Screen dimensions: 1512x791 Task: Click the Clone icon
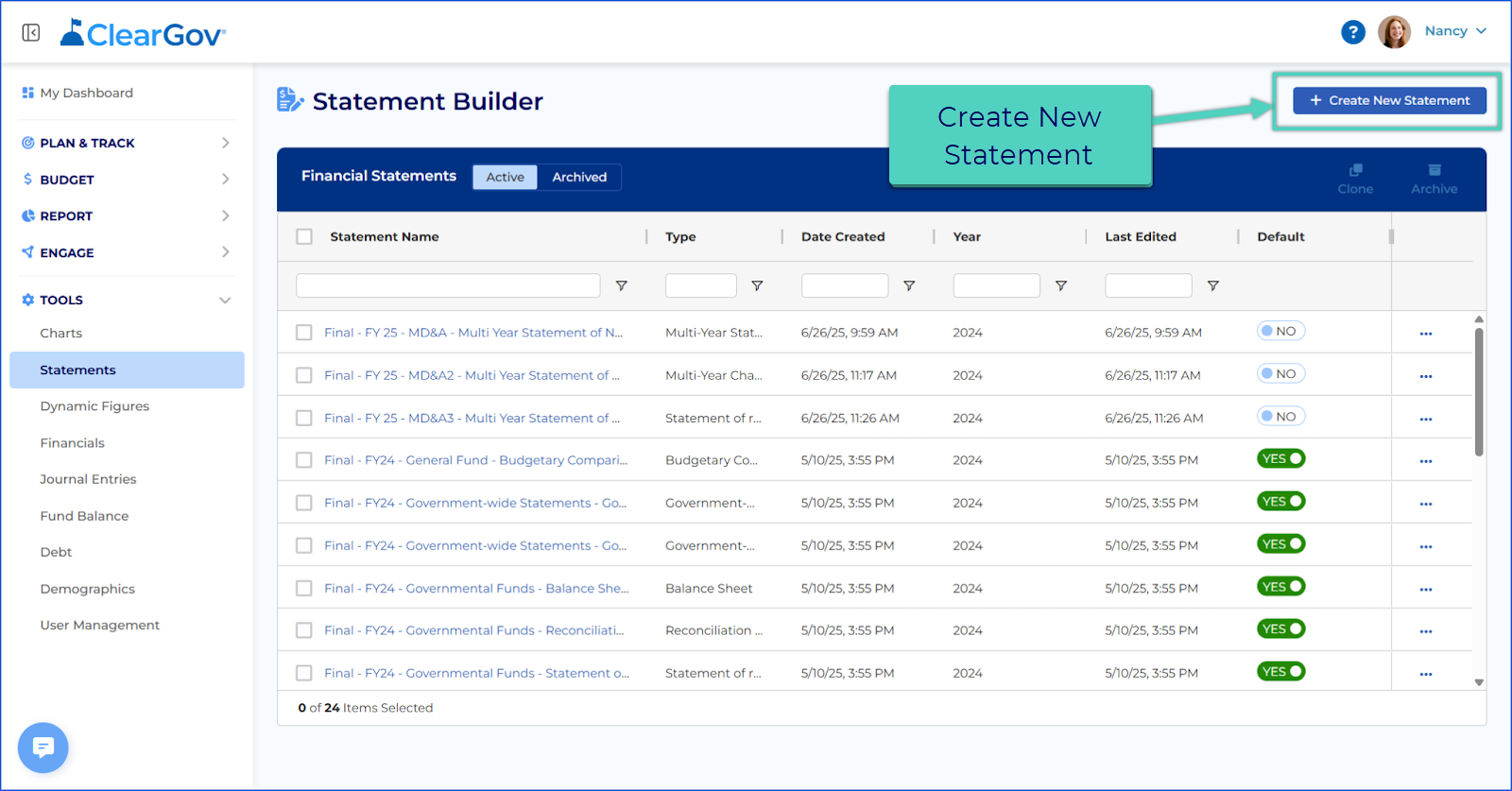tap(1355, 170)
